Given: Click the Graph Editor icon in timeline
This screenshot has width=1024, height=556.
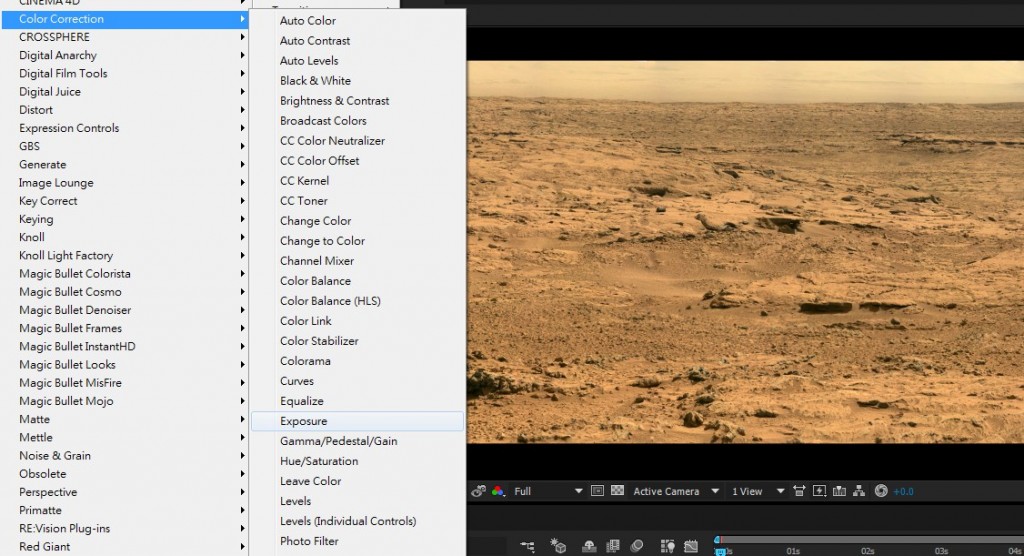Looking at the screenshot, I should tap(690, 546).
